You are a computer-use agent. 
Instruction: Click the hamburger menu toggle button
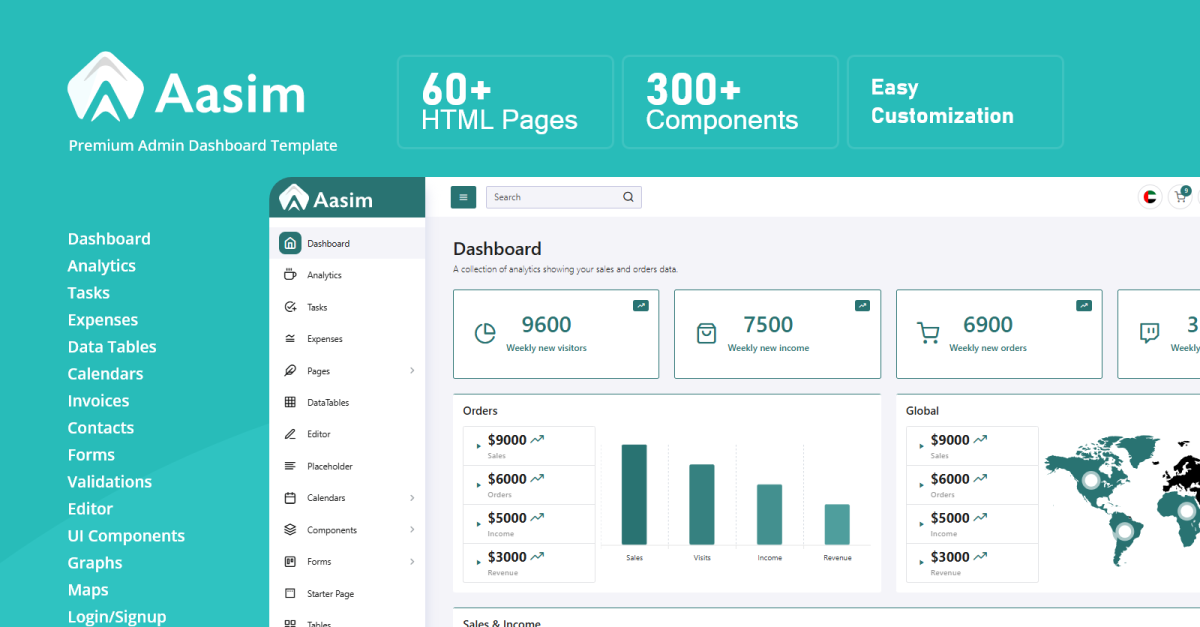tap(463, 197)
